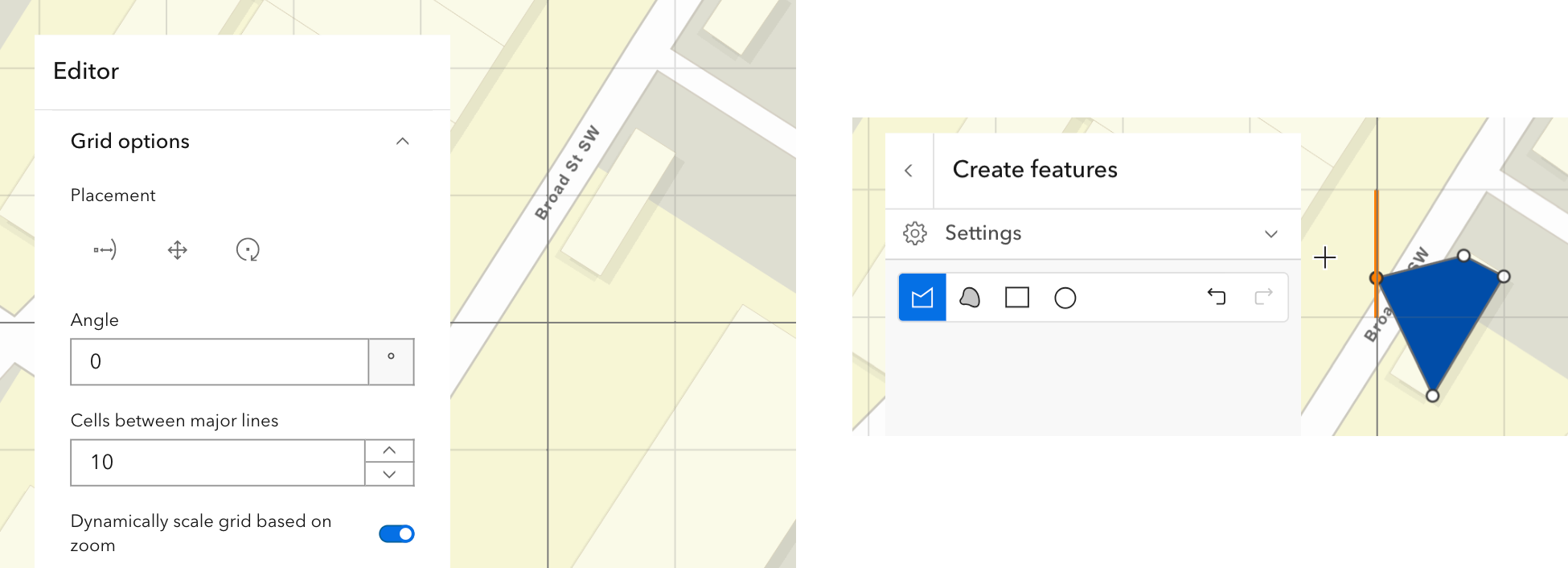Click the Create features heading

(1035, 169)
